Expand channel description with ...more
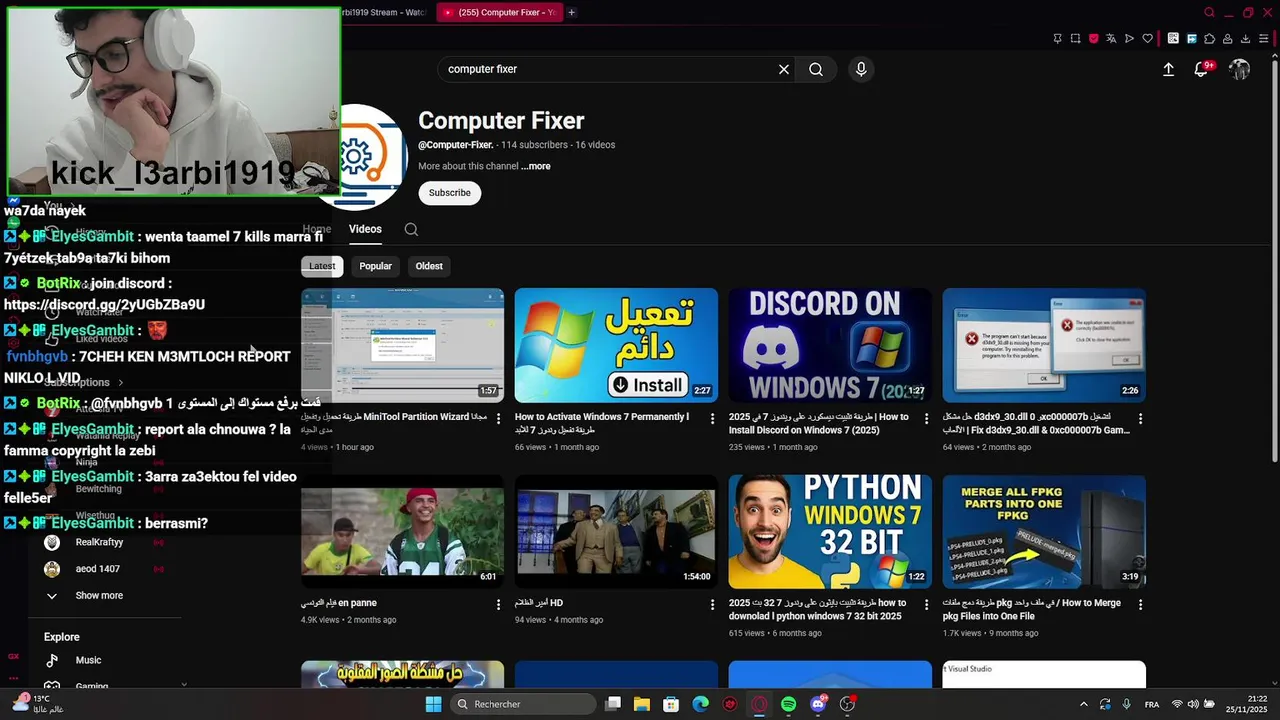The height and width of the screenshot is (720, 1280). pos(536,166)
